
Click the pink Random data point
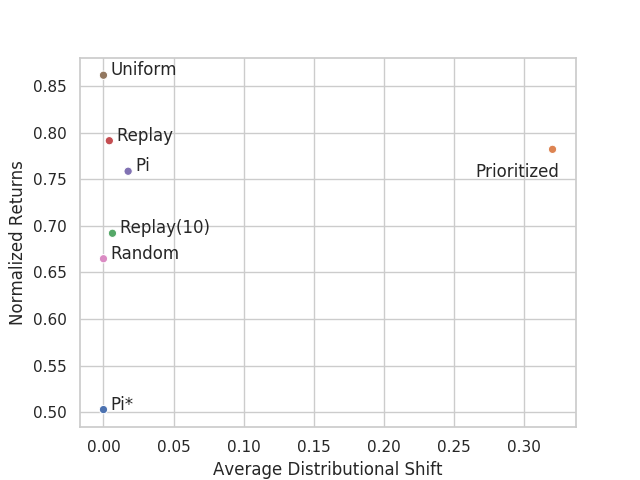(x=103, y=258)
